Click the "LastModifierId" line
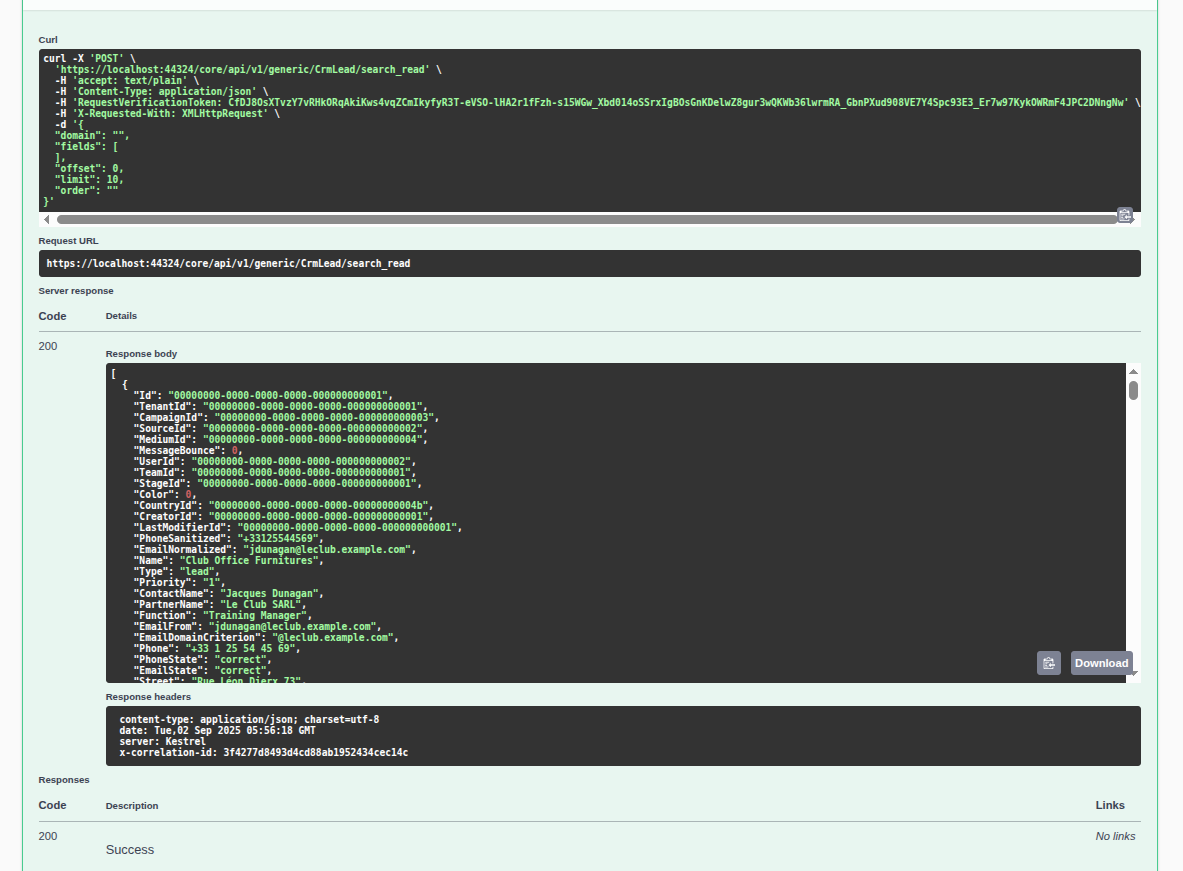 pos(298,528)
